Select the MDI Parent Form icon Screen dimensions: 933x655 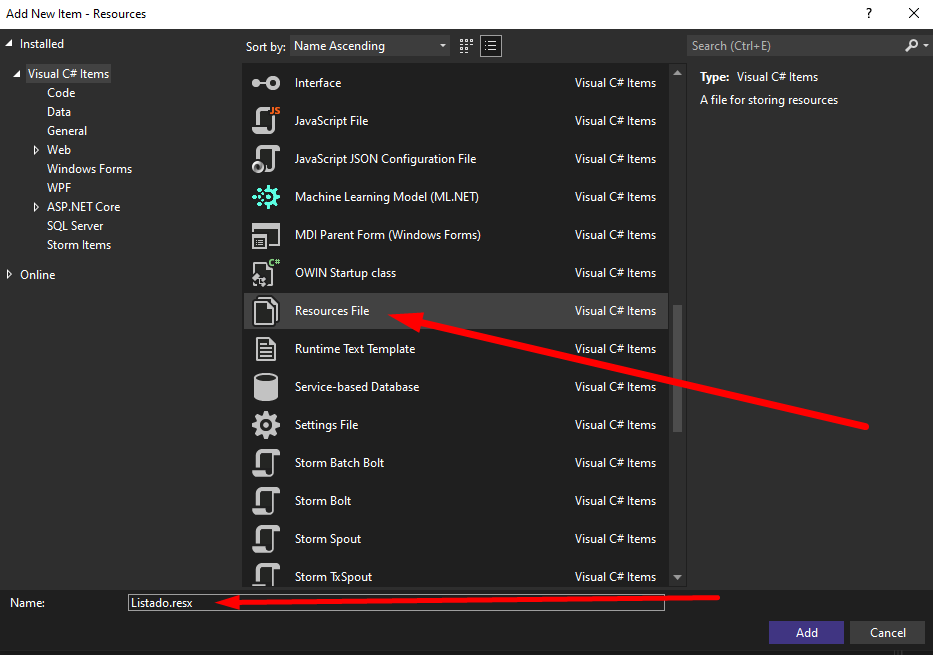click(x=266, y=235)
